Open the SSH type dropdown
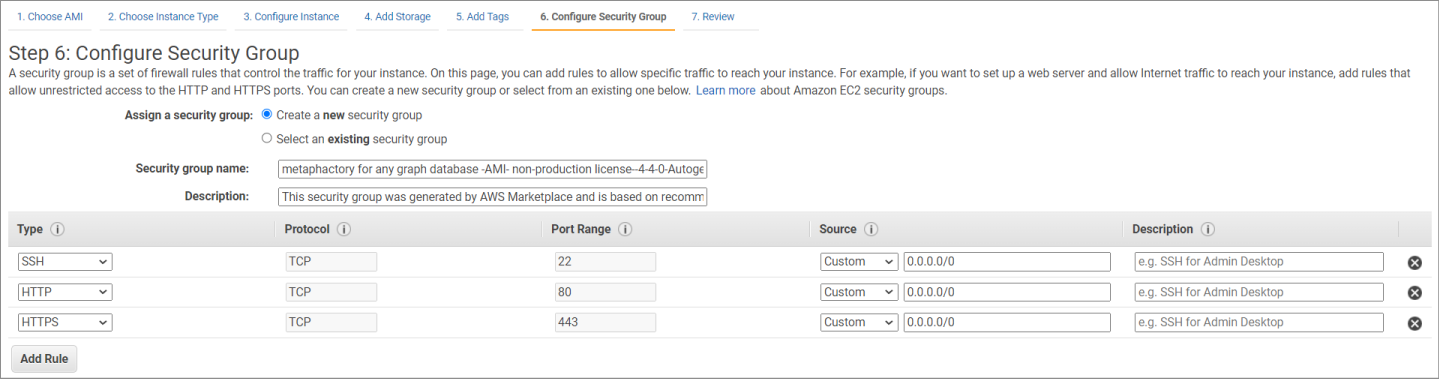 point(65,262)
